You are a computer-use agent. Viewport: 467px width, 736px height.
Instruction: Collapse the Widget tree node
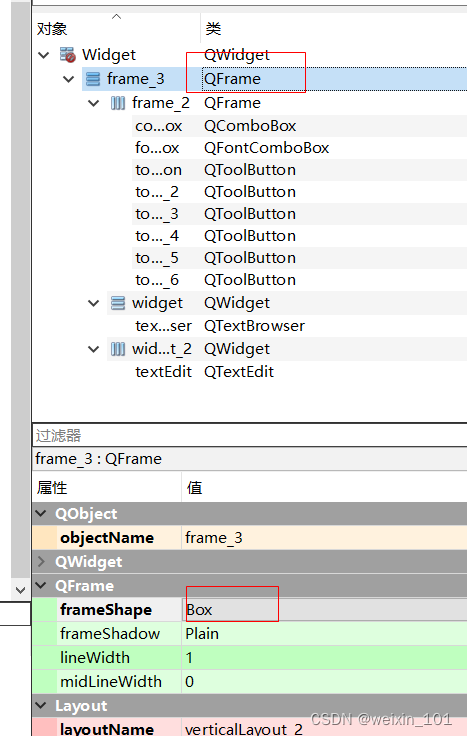(44, 55)
